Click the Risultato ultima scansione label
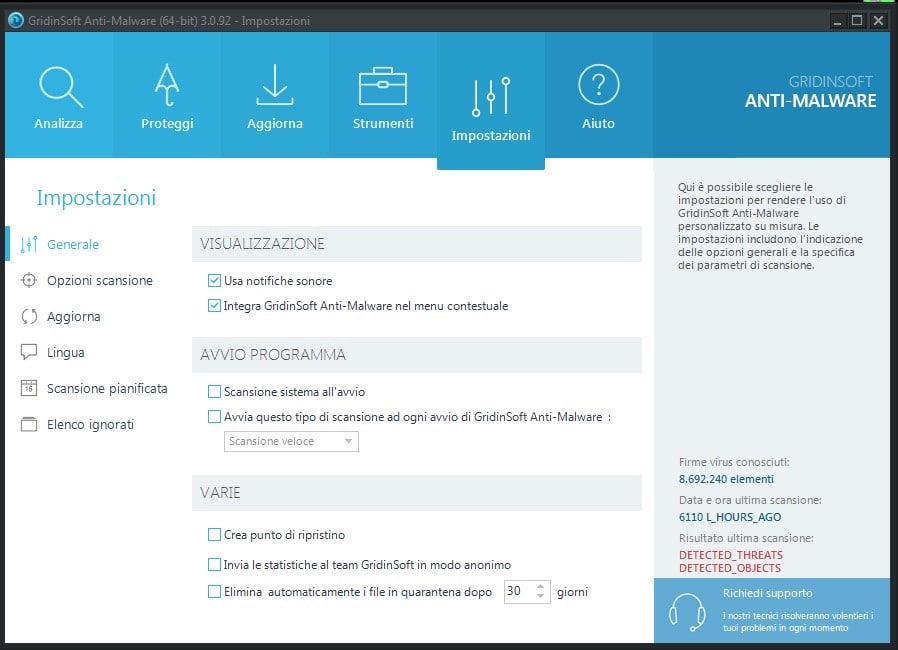 pos(746,538)
